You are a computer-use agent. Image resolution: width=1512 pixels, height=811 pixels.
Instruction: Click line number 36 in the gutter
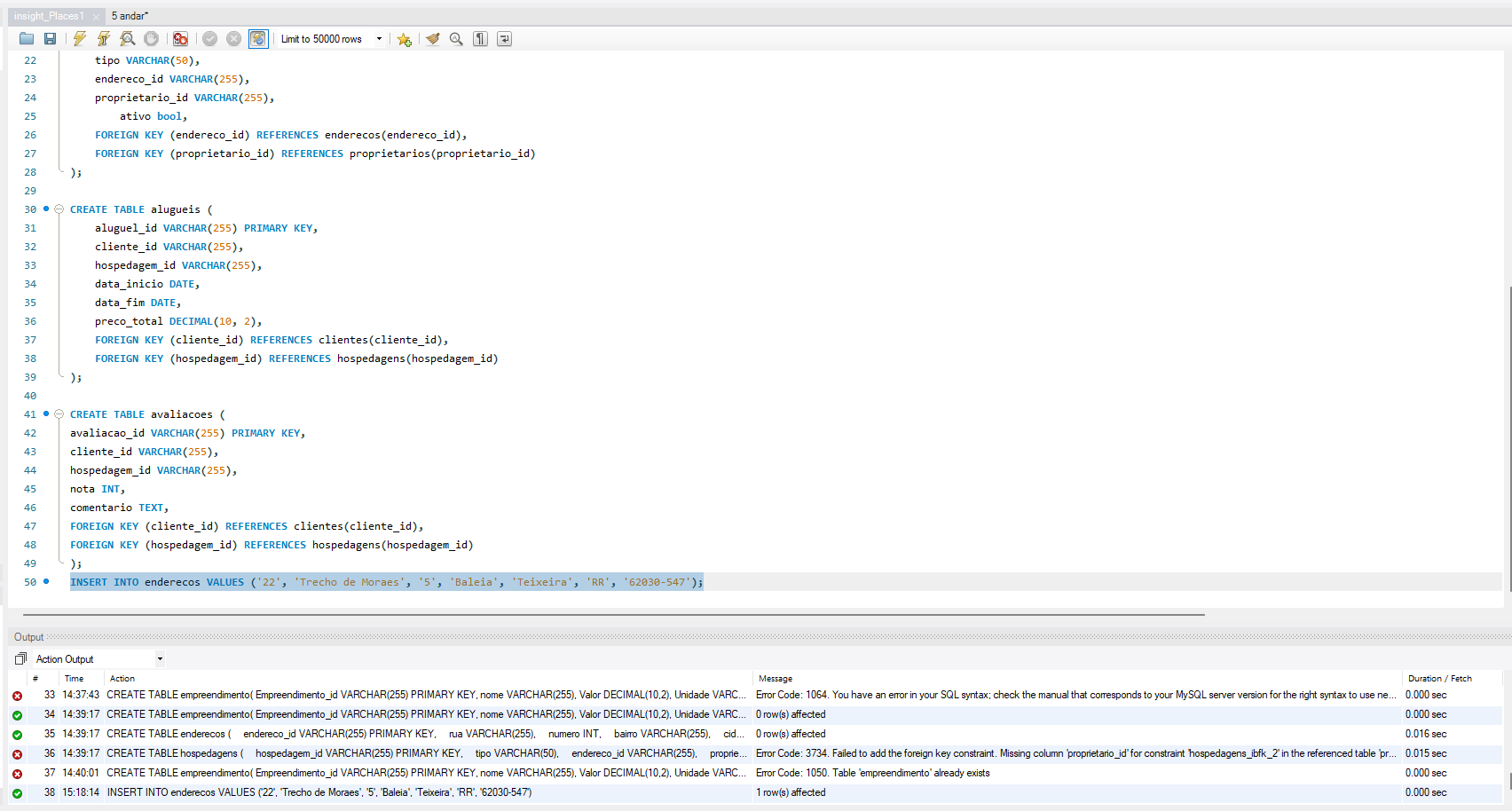(30, 321)
